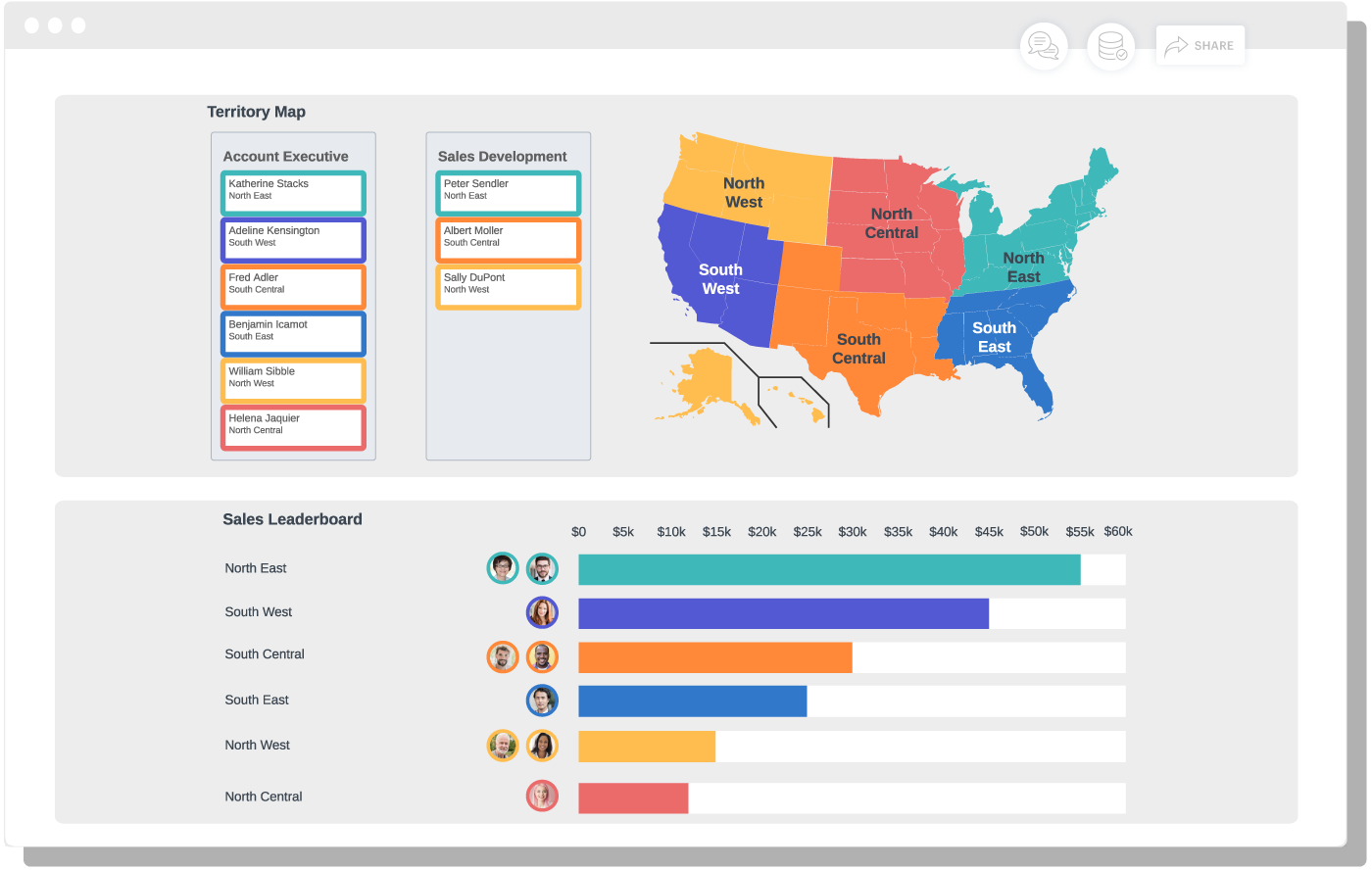
Task: Click the South East rep avatar
Action: (542, 701)
